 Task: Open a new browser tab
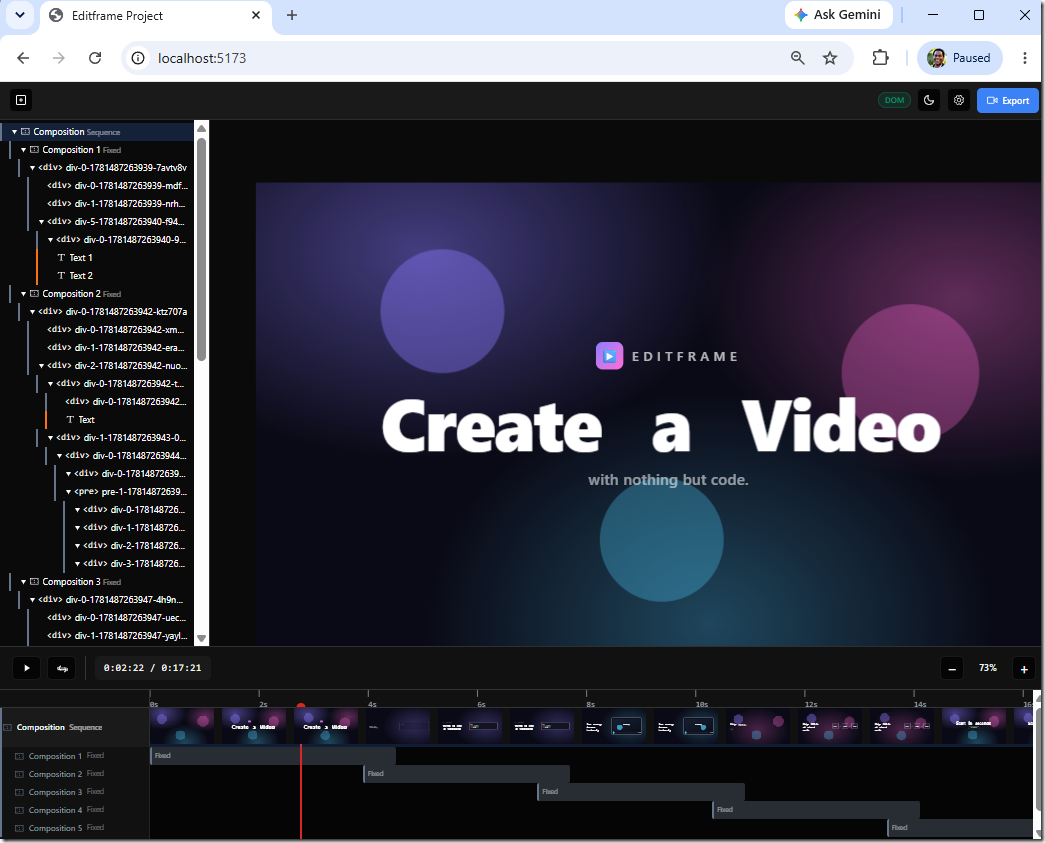pyautogui.click(x=292, y=15)
